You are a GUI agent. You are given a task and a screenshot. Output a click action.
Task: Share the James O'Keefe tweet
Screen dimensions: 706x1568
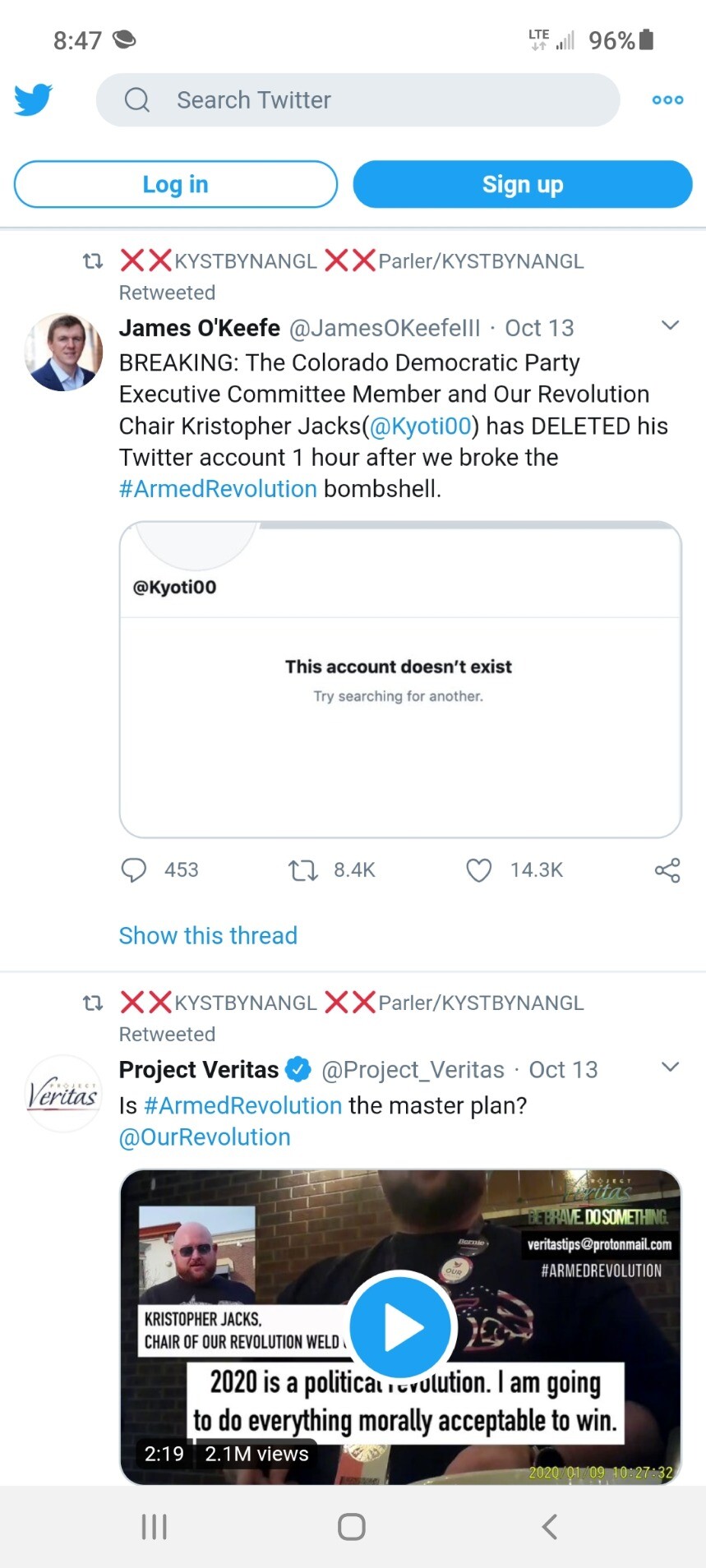(x=667, y=869)
